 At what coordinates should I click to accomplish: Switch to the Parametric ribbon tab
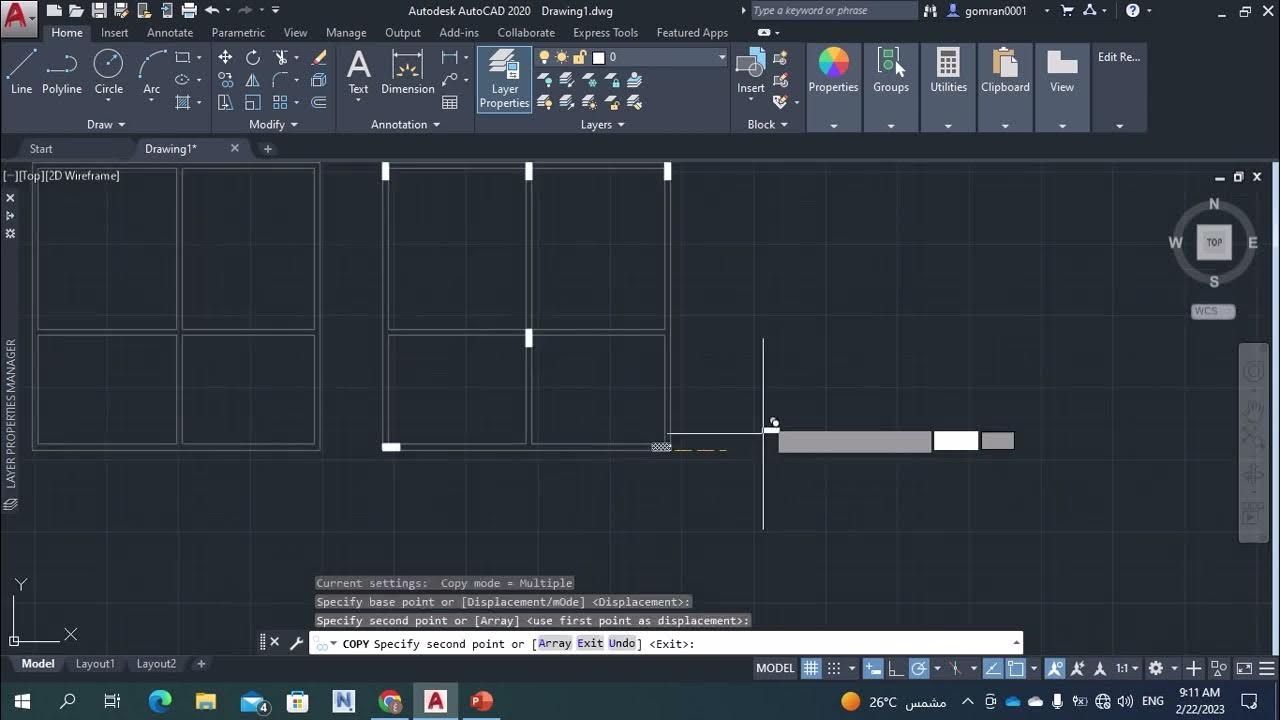[238, 33]
